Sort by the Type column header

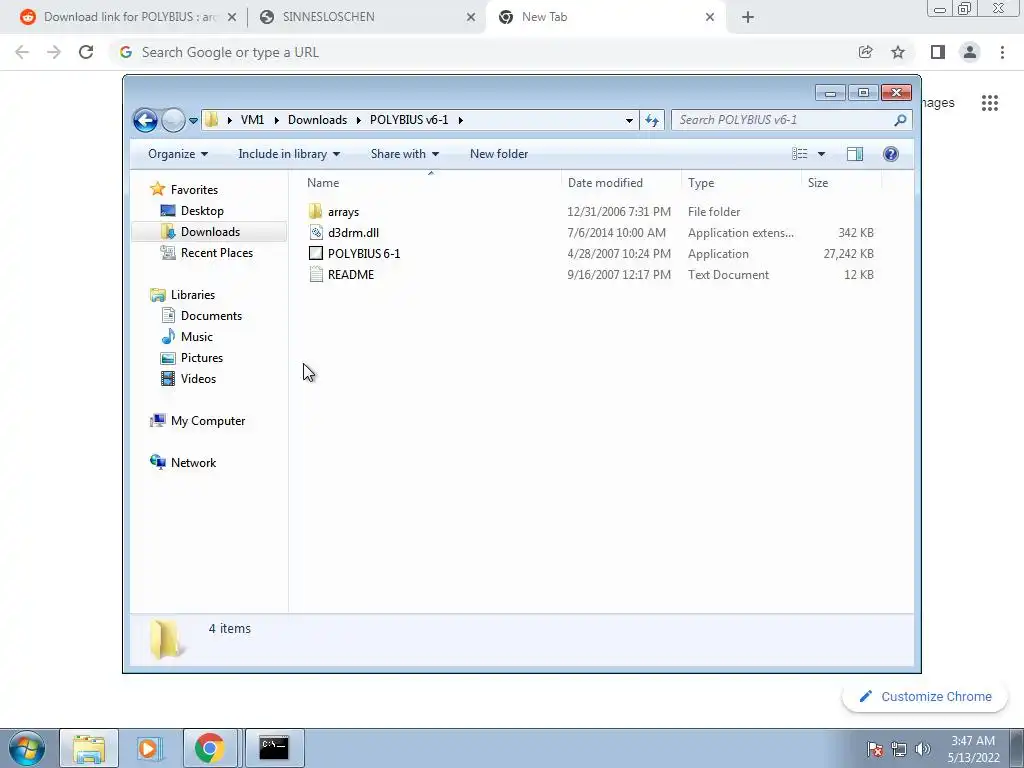click(x=741, y=183)
